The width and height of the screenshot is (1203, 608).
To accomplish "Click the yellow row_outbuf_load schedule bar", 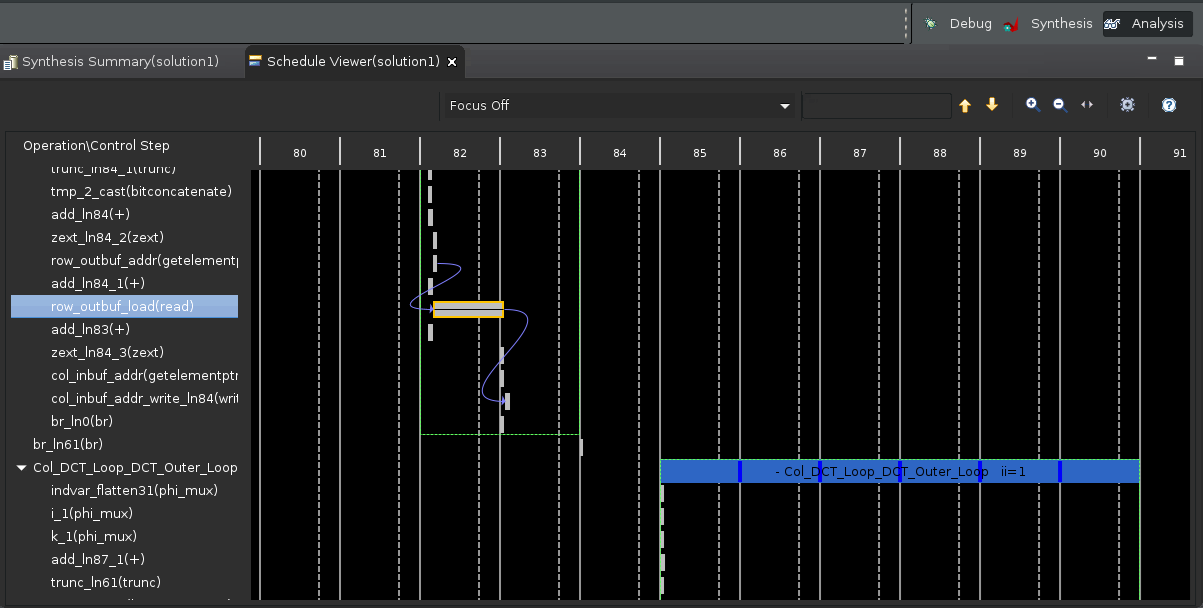I will tap(467, 310).
